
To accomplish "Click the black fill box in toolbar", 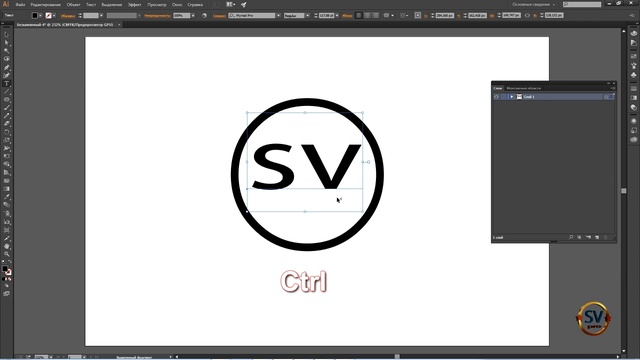I will (x=5, y=269).
